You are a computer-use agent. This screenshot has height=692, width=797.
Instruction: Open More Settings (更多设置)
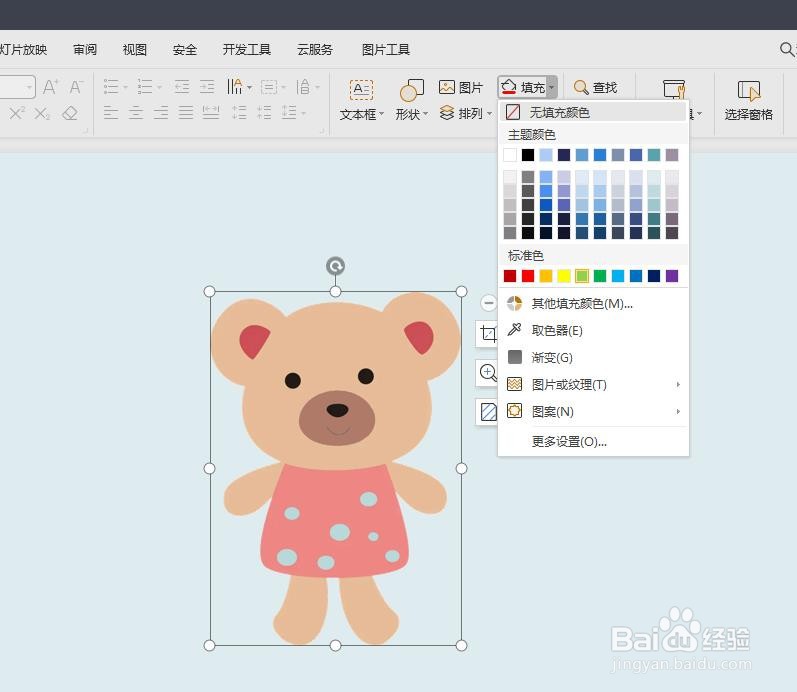coord(593,441)
